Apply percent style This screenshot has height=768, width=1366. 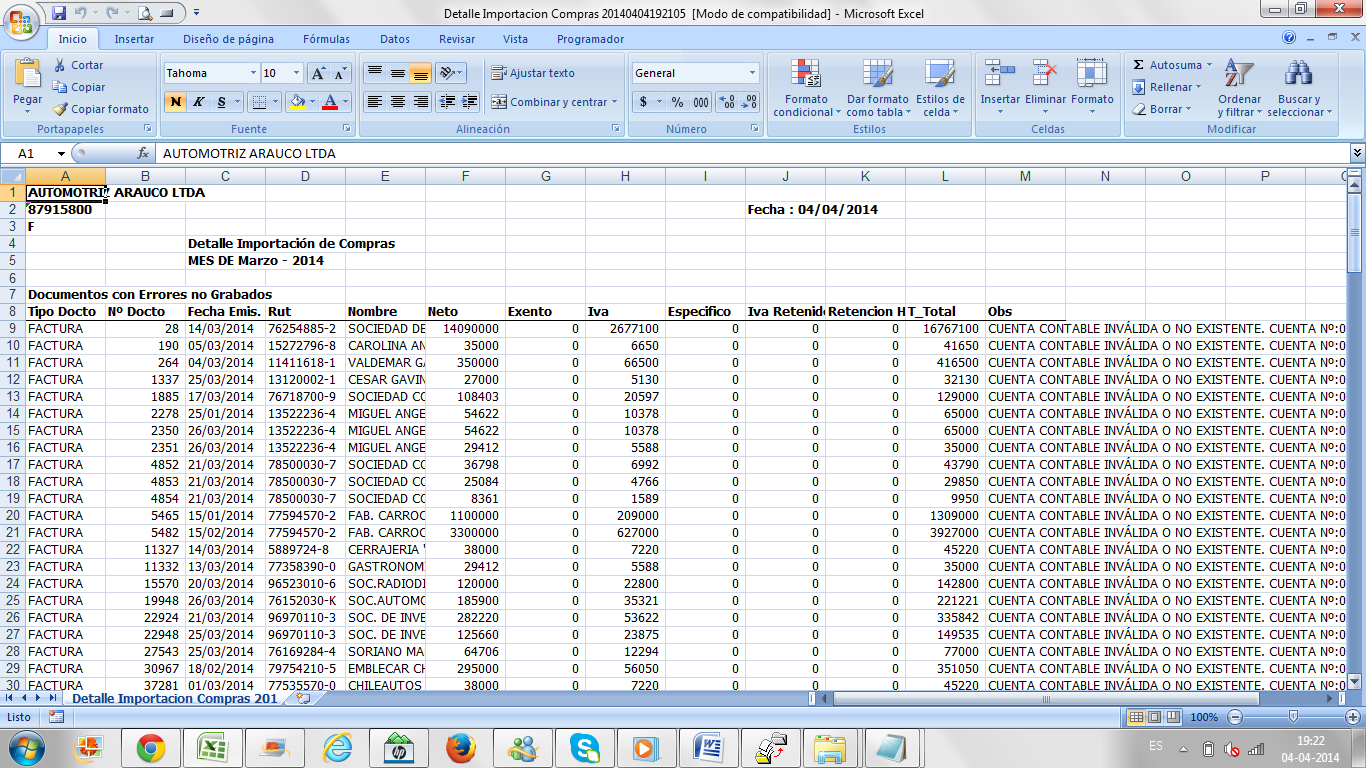tap(677, 102)
